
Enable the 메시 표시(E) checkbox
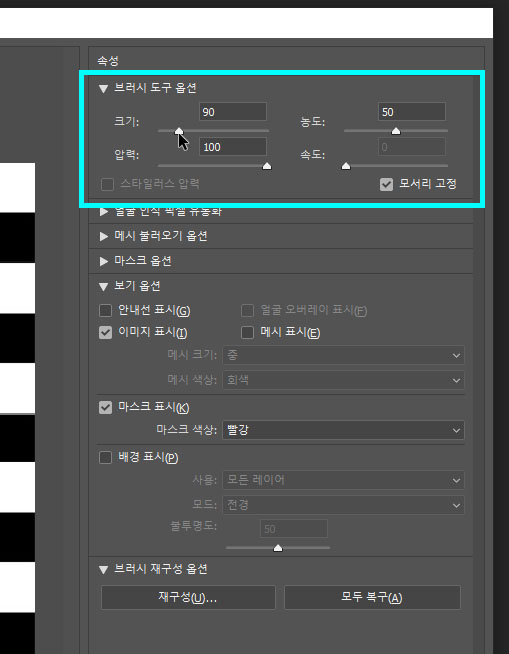(x=247, y=332)
